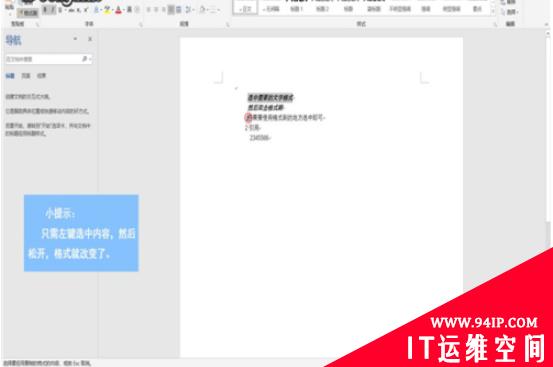The width and height of the screenshot is (553, 367).
Task: Click the navigation search document field
Action: pos(43,59)
